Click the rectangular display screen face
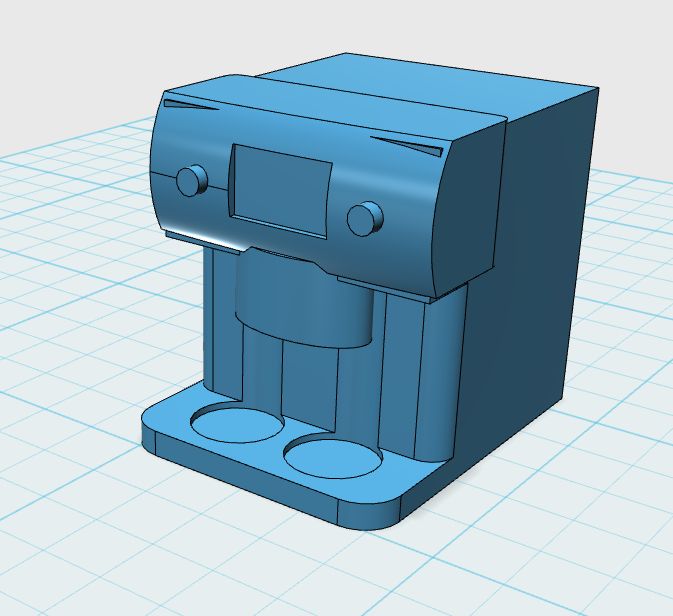The width and height of the screenshot is (673, 616). 282,191
